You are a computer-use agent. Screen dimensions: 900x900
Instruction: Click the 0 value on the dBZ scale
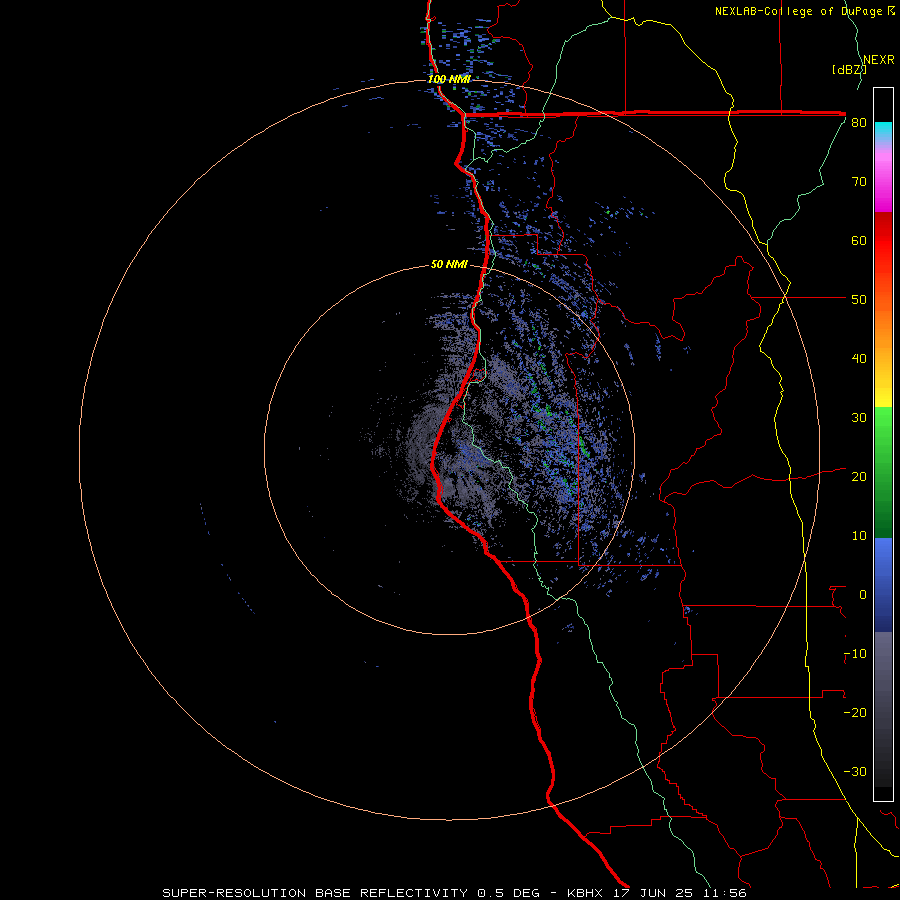click(863, 595)
